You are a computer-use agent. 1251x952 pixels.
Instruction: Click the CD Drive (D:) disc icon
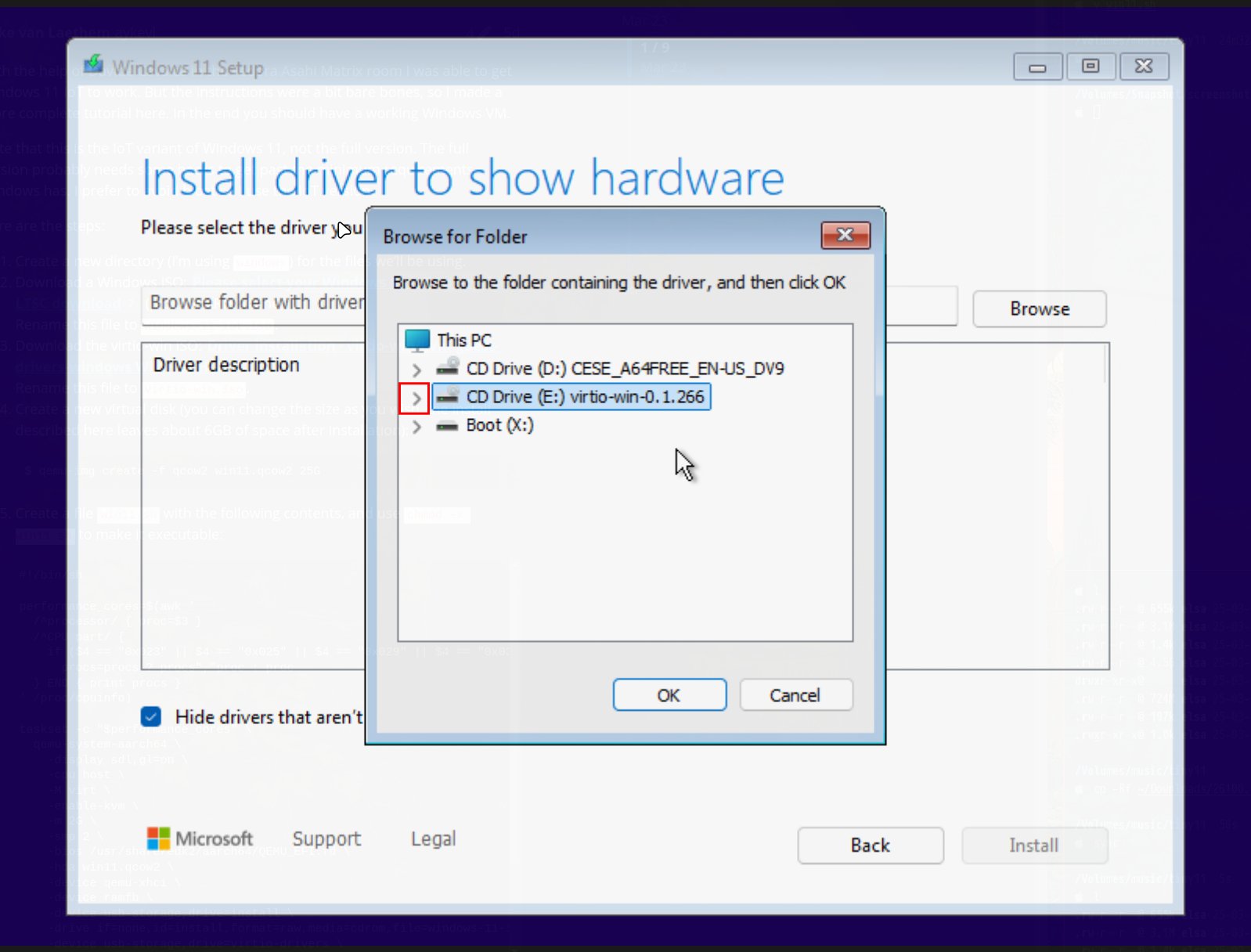coord(448,367)
